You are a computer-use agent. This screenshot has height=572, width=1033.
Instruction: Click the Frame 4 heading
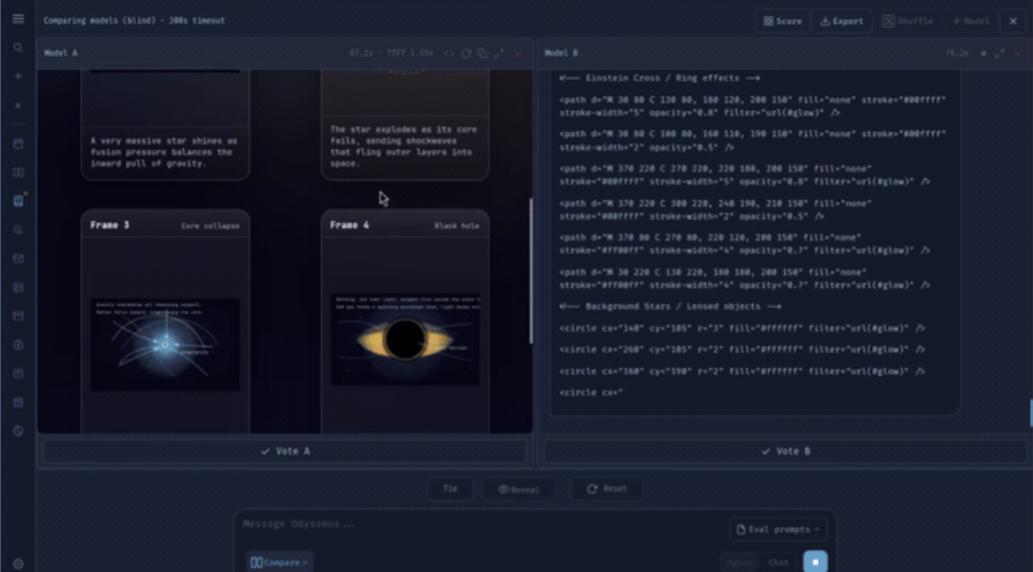pos(350,225)
